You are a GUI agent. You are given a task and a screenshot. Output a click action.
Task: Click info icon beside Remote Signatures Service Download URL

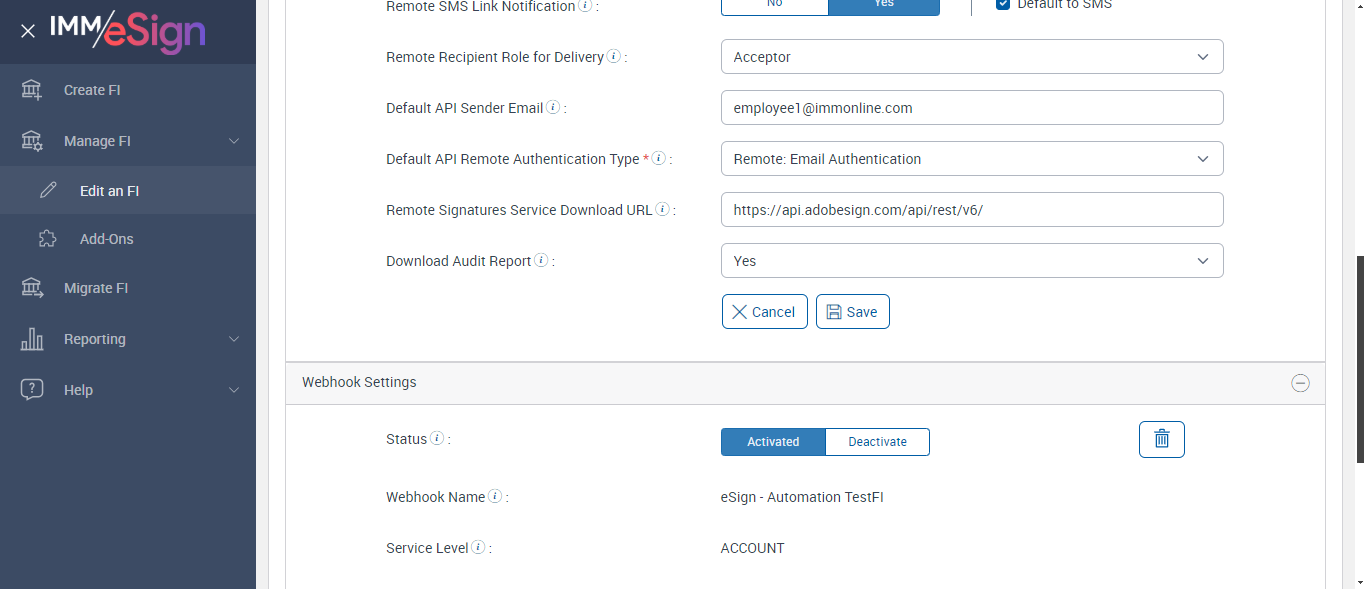coord(662,210)
